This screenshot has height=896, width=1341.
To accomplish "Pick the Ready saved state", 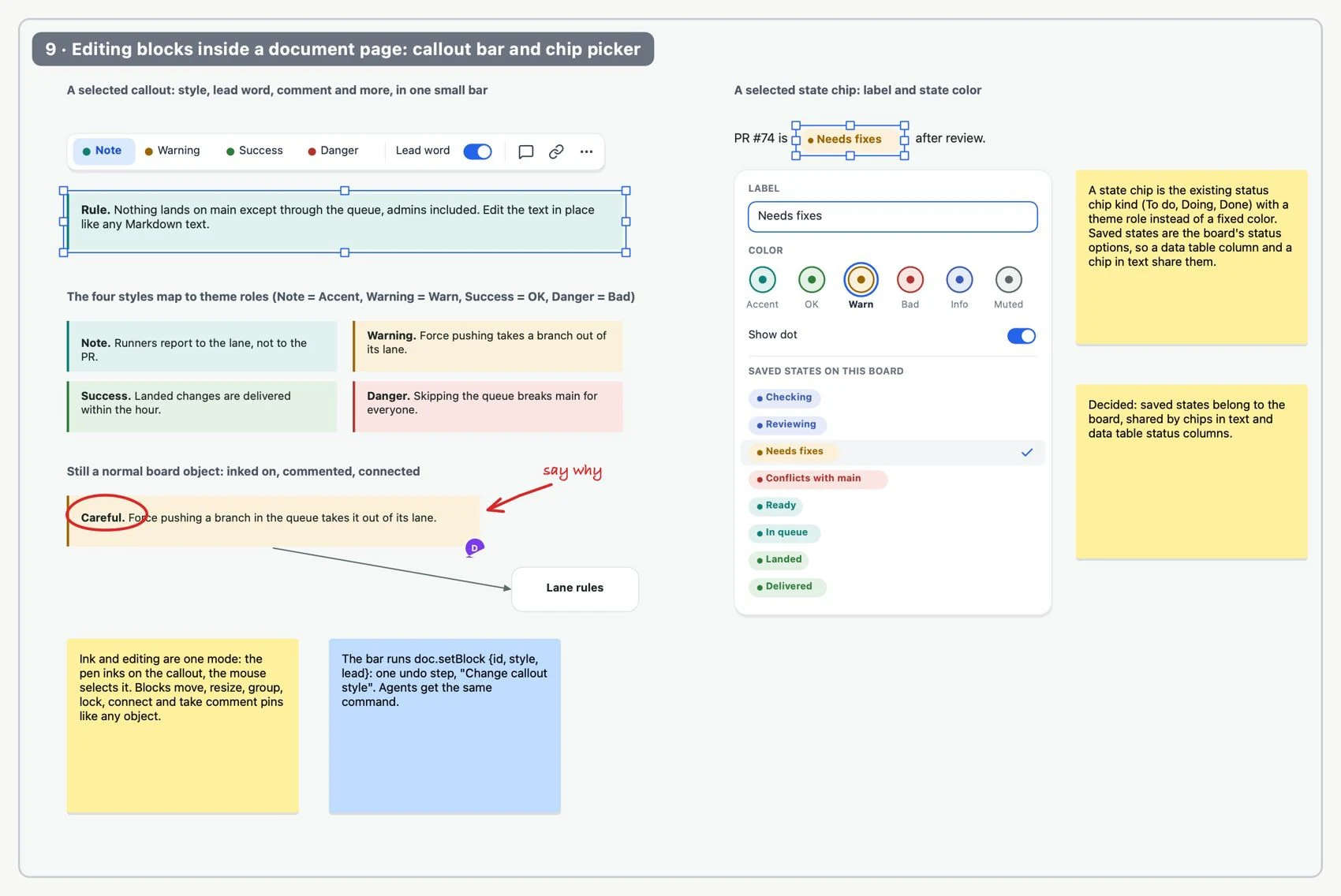I will 776,506.
